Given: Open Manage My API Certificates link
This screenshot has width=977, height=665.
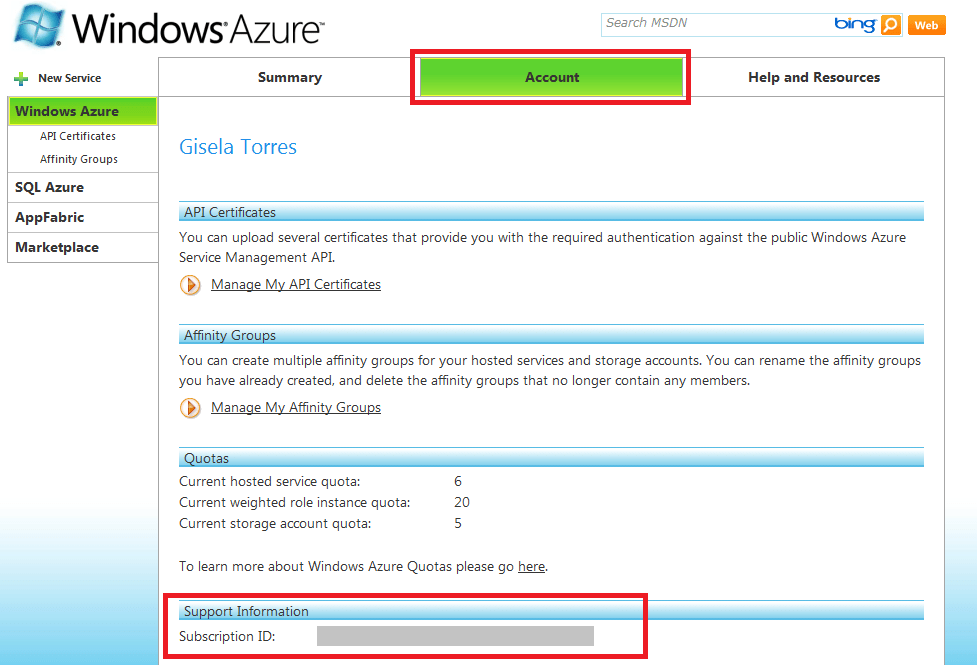Looking at the screenshot, I should click(296, 284).
